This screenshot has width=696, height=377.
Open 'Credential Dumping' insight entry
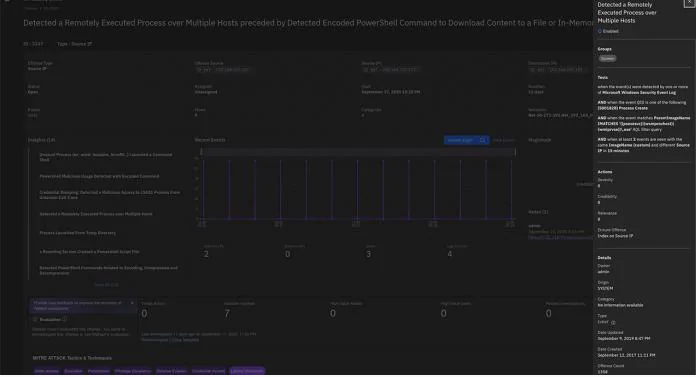[x=110, y=195]
